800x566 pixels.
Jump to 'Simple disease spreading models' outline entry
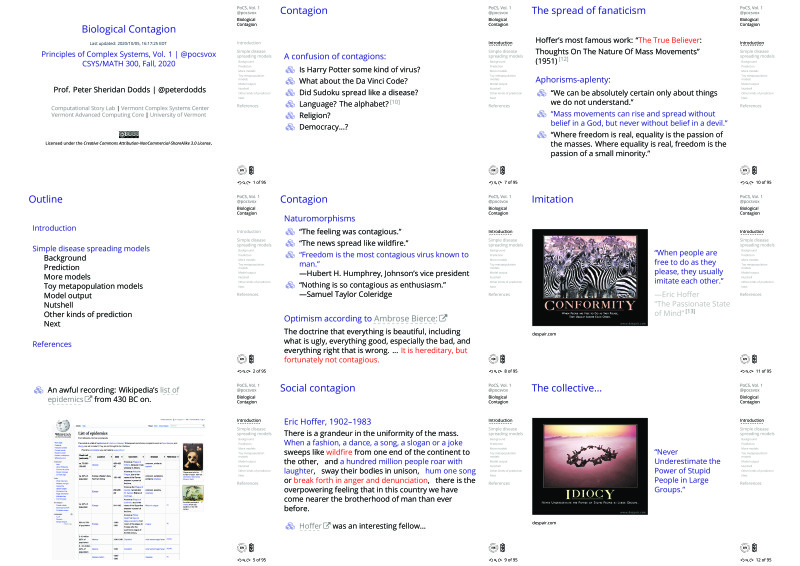91,247
